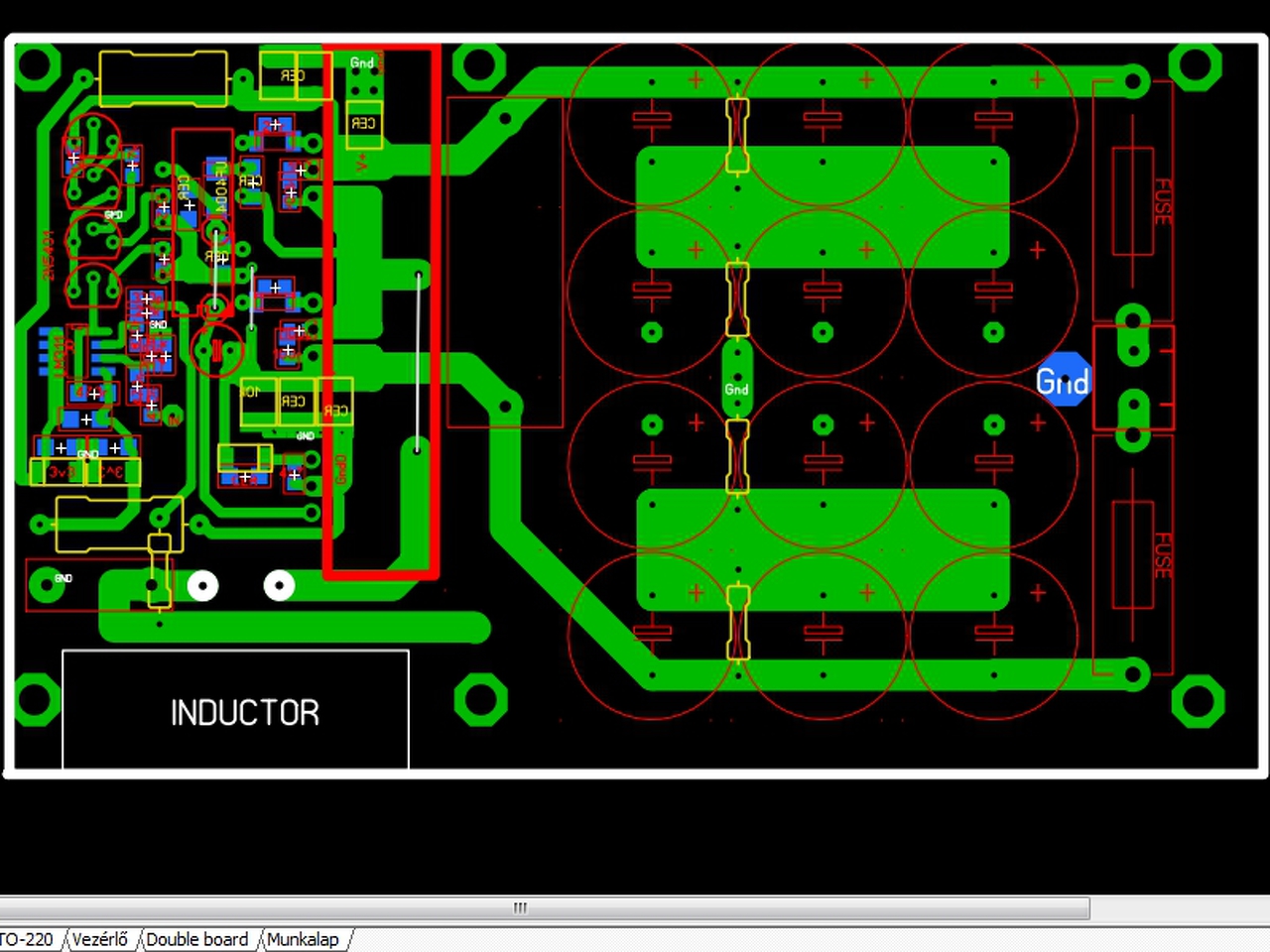Click the bottom-right corner mounting hole

point(1197,701)
